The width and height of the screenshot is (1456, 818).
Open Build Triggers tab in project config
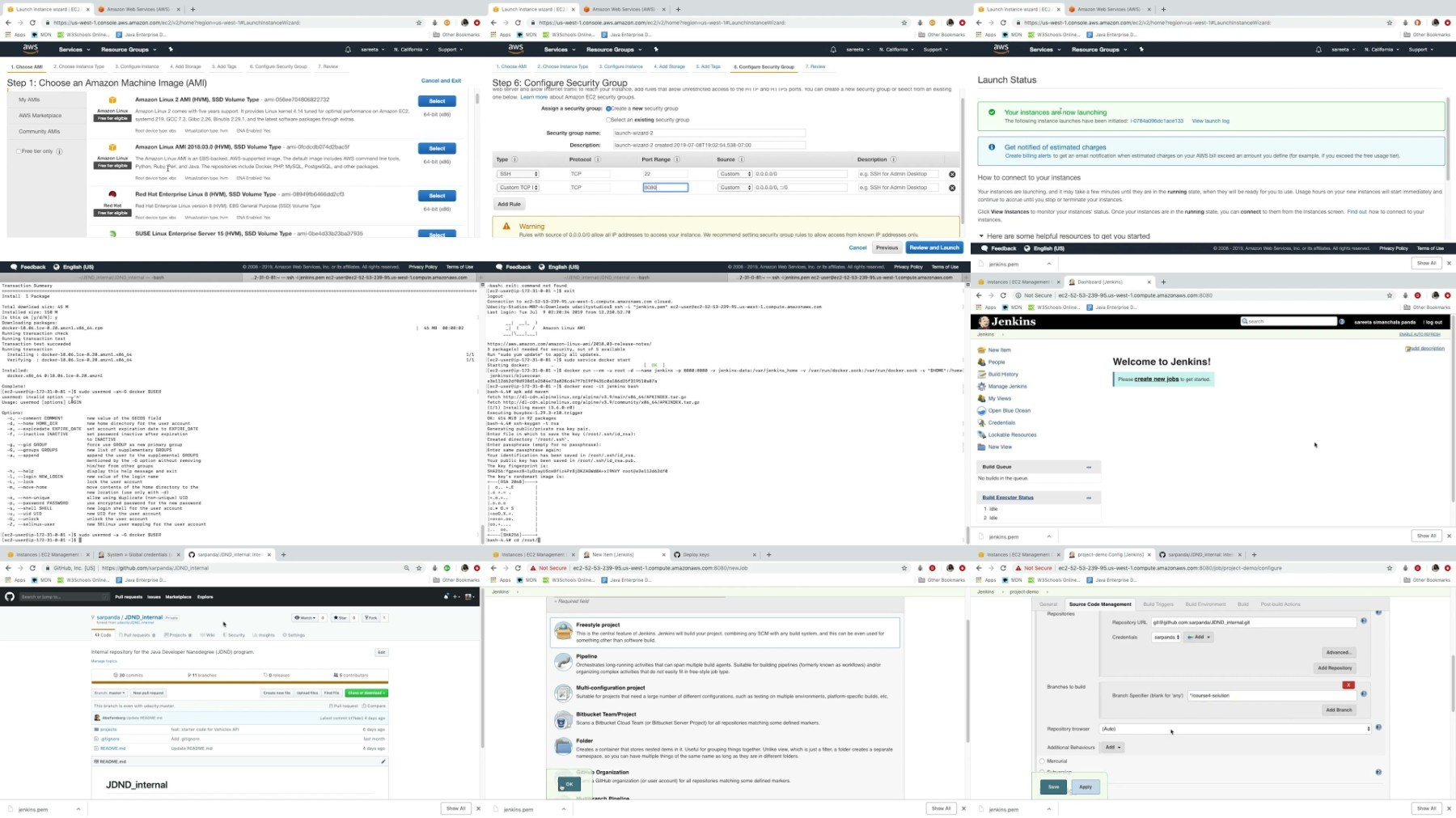point(1158,604)
